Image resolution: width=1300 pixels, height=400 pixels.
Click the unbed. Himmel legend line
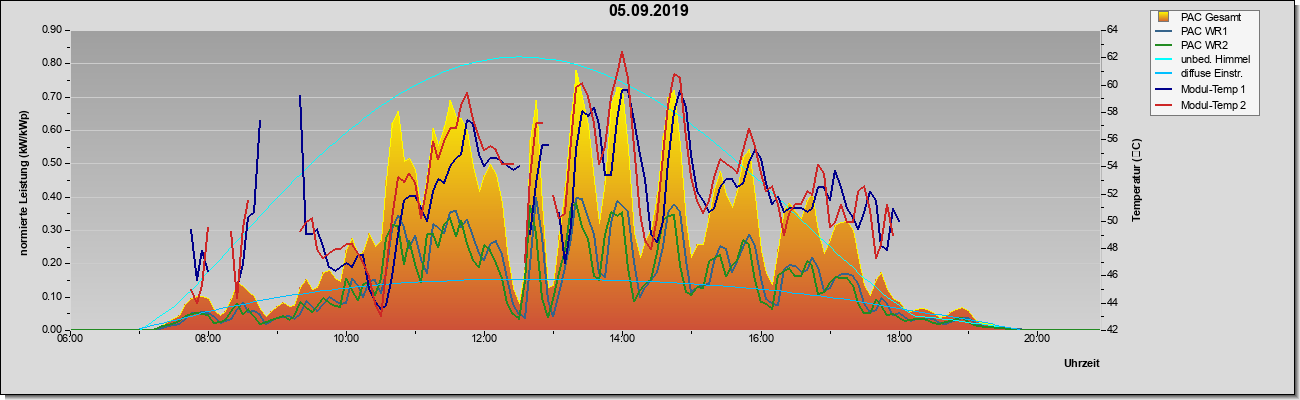[1164, 61]
